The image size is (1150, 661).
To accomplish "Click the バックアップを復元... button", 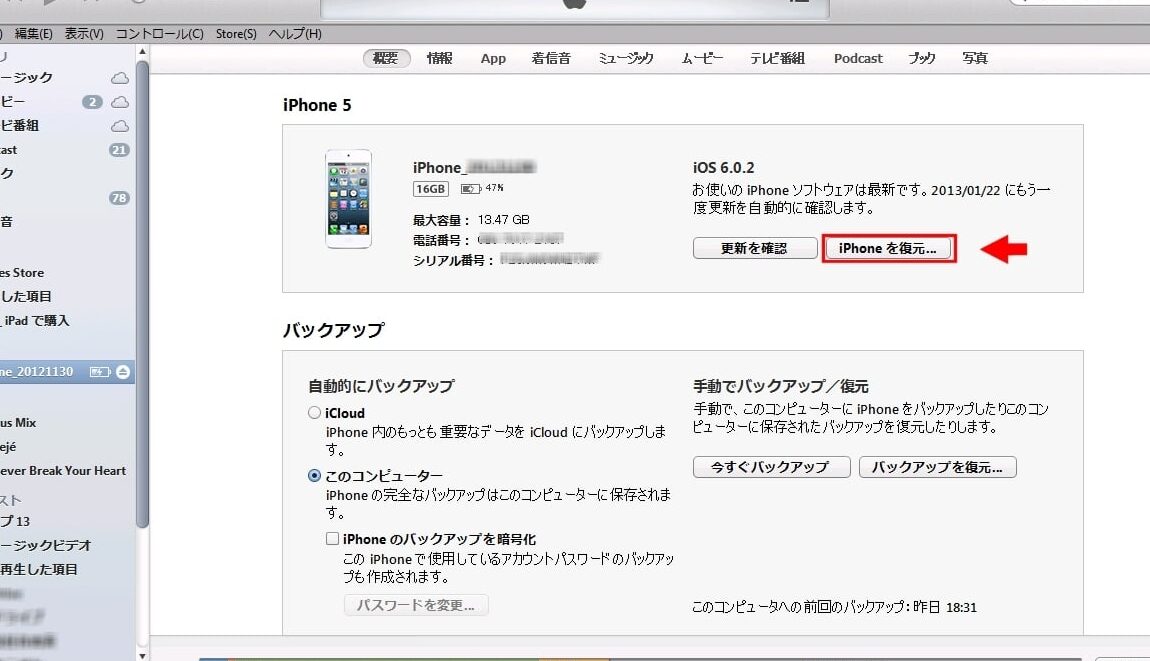I will tap(938, 467).
